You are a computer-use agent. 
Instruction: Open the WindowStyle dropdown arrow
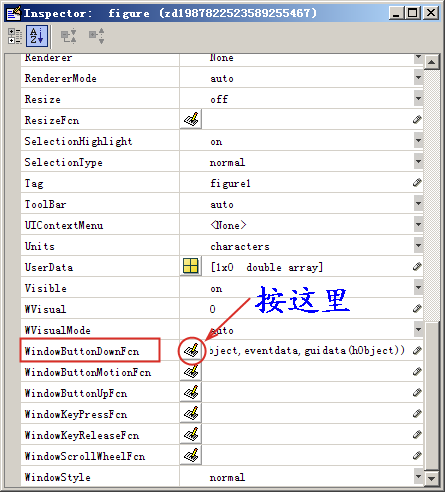tap(418, 477)
